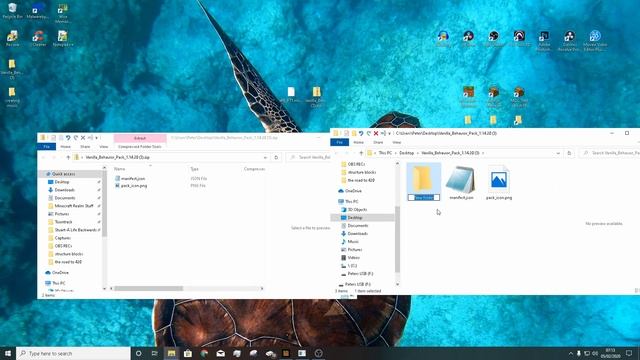Viewport: 640px width, 360px height.
Task: Click the Undo icon in the right Explorer window
Action: click(361, 133)
